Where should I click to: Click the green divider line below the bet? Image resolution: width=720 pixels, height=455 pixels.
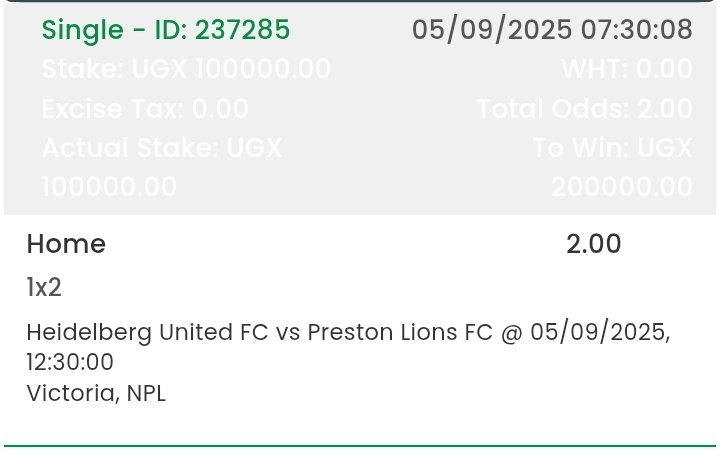360,446
